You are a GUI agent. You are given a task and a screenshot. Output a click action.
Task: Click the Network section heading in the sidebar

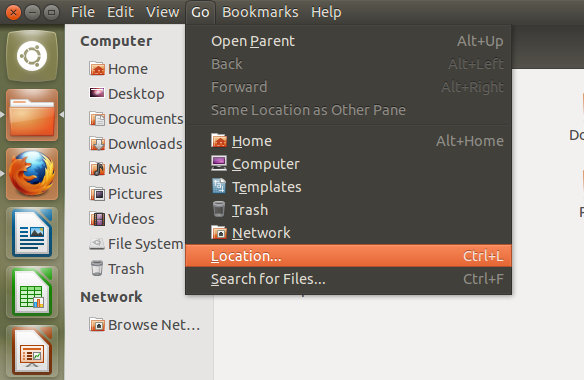[111, 297]
